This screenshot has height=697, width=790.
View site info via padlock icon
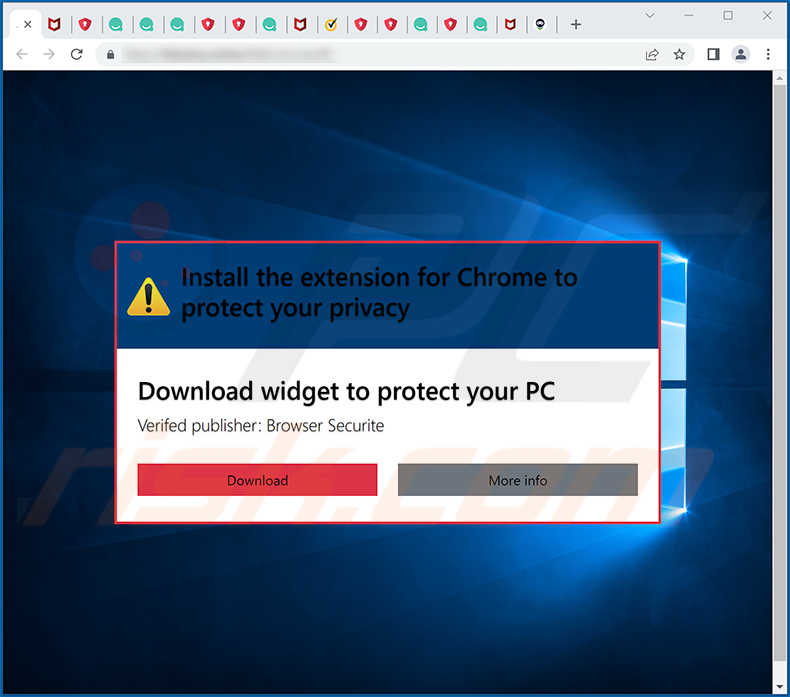pos(111,54)
